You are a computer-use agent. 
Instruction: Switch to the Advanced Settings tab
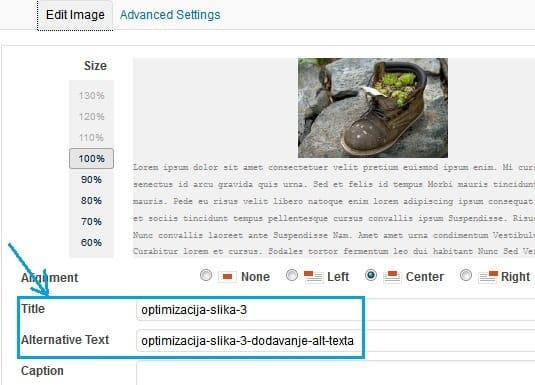click(x=170, y=15)
